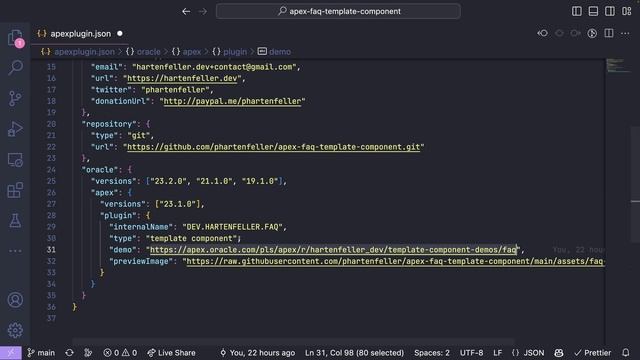
Task: Click line number 31 in the gutter
Action: (51, 250)
